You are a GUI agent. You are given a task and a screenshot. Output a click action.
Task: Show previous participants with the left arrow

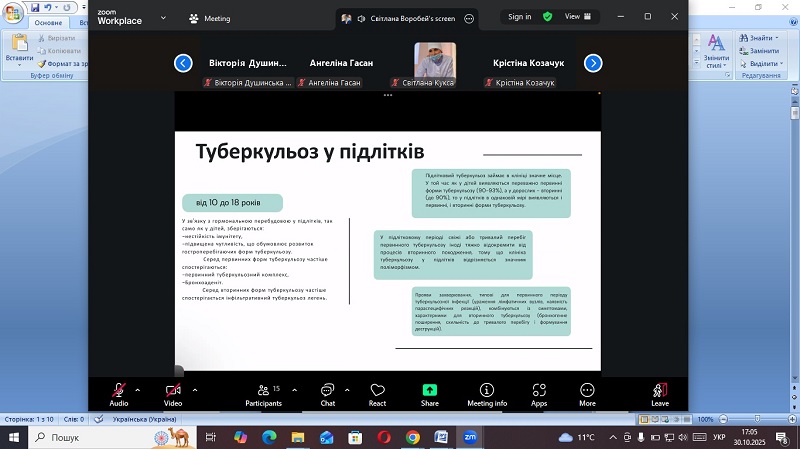[x=183, y=63]
